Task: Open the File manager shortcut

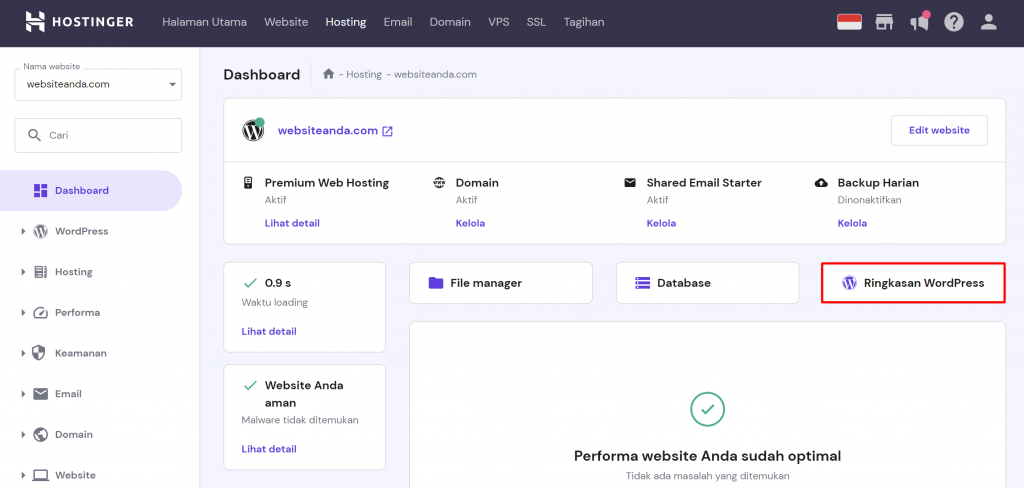Action: click(x=500, y=283)
